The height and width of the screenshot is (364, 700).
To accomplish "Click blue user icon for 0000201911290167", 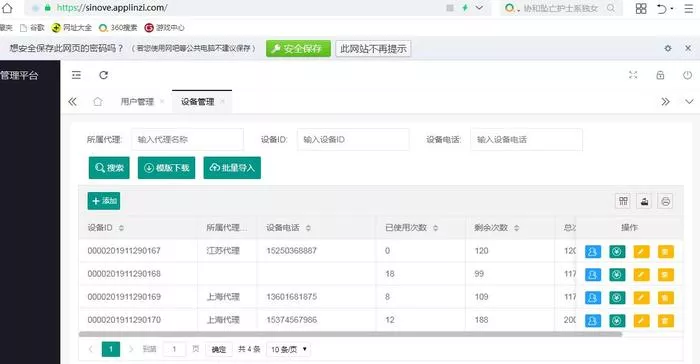I will [593, 252].
